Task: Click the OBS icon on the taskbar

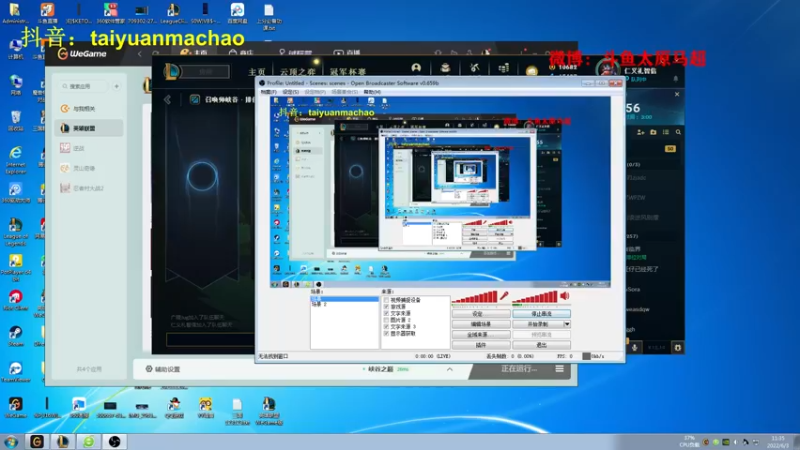Action: (115, 441)
